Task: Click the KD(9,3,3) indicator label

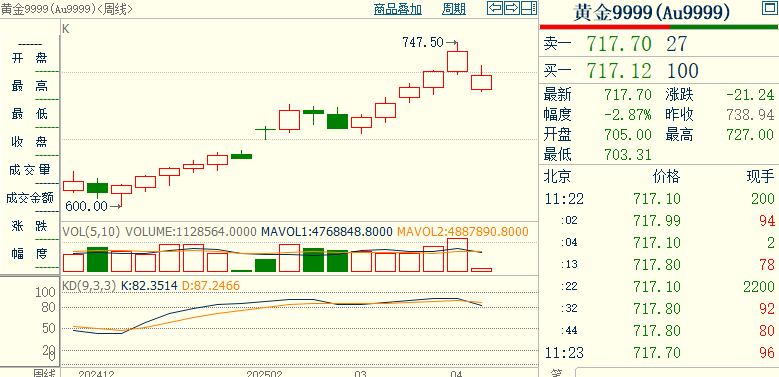Action: pos(88,286)
